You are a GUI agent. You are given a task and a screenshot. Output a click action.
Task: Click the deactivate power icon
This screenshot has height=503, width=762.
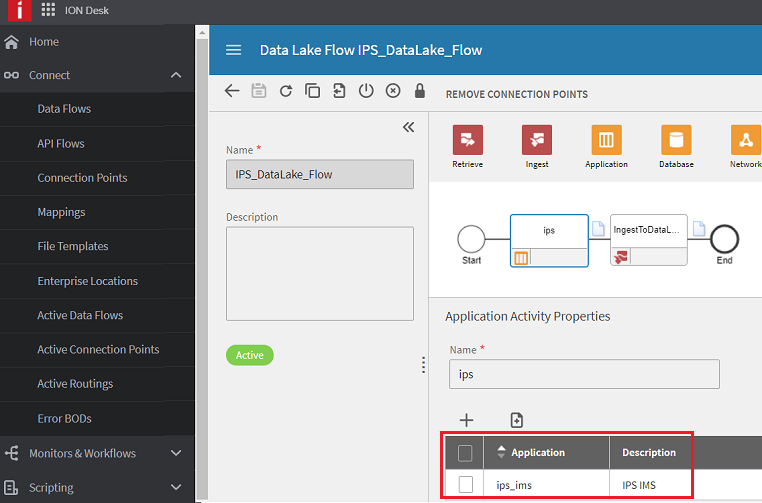(x=366, y=91)
